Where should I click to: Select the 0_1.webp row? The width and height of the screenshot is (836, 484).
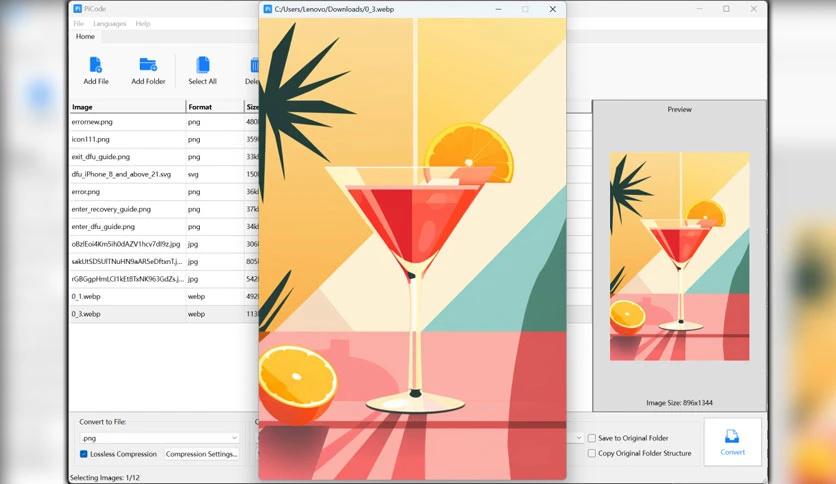point(164,296)
